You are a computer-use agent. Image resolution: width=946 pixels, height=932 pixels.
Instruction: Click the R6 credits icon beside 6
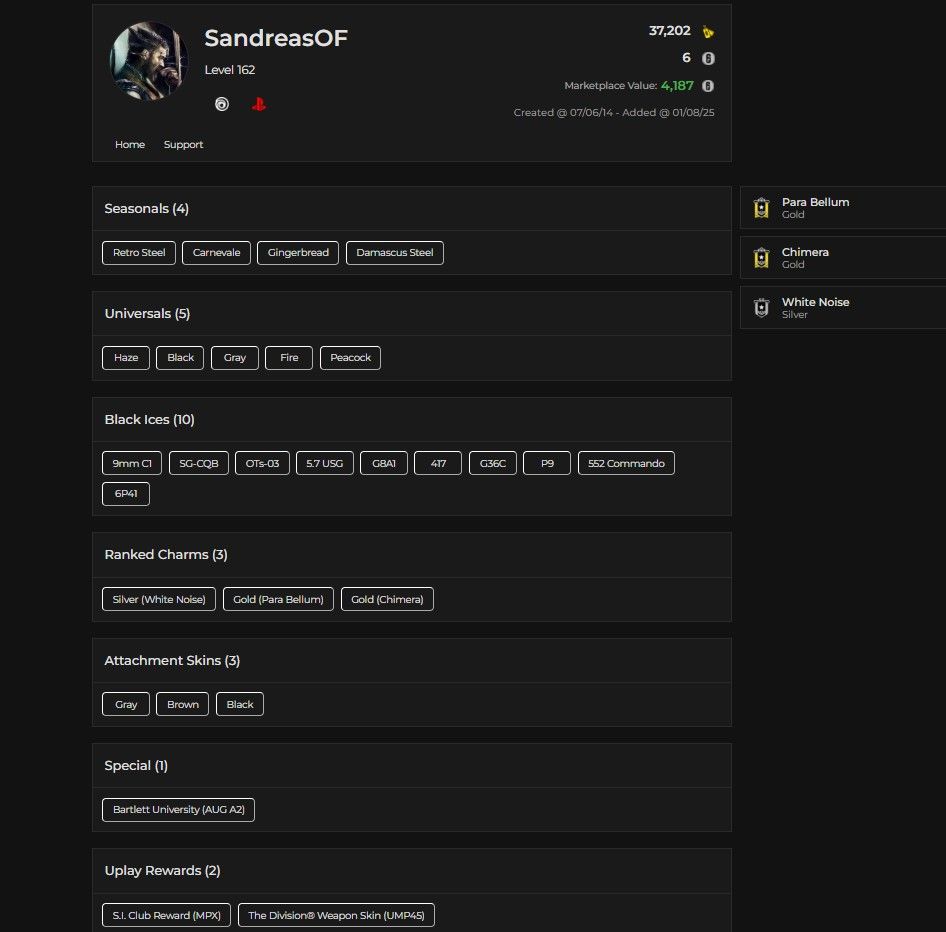tap(708, 59)
